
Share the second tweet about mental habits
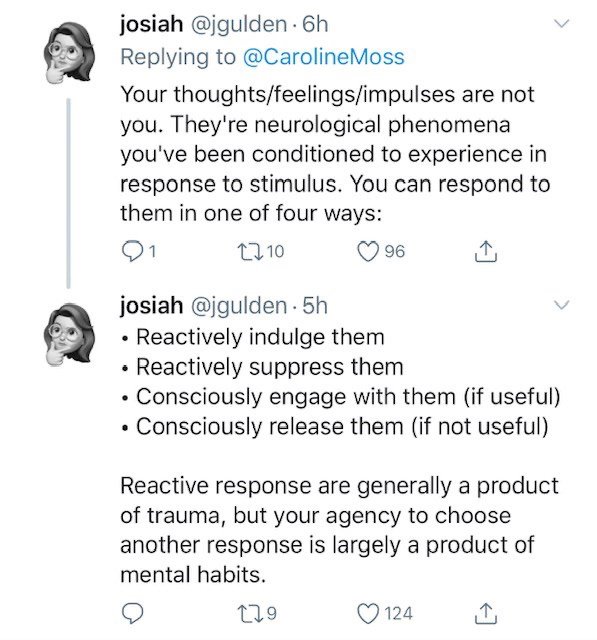coord(486,613)
